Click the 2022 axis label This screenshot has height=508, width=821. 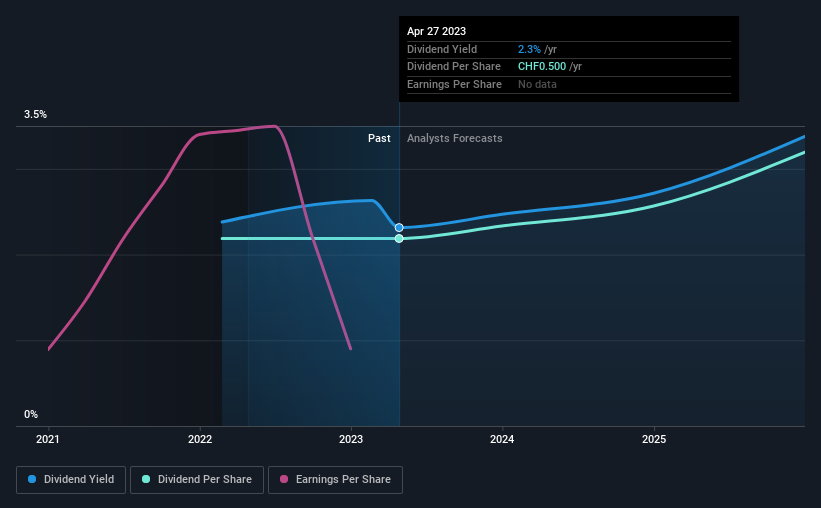(200, 439)
